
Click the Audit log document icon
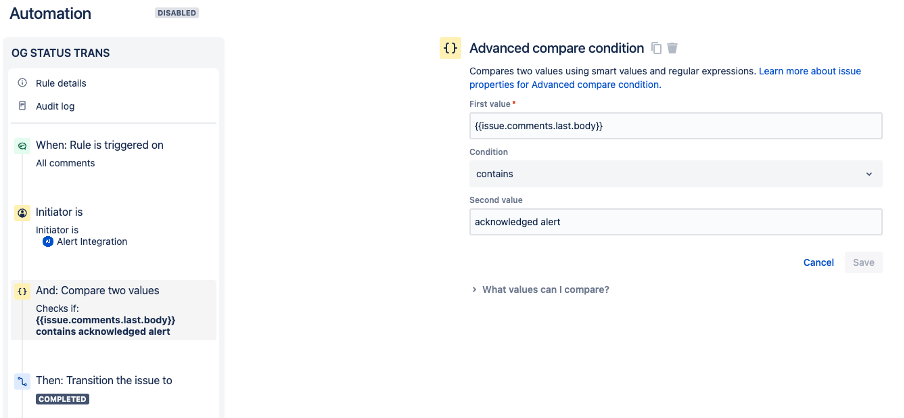[x=22, y=106]
